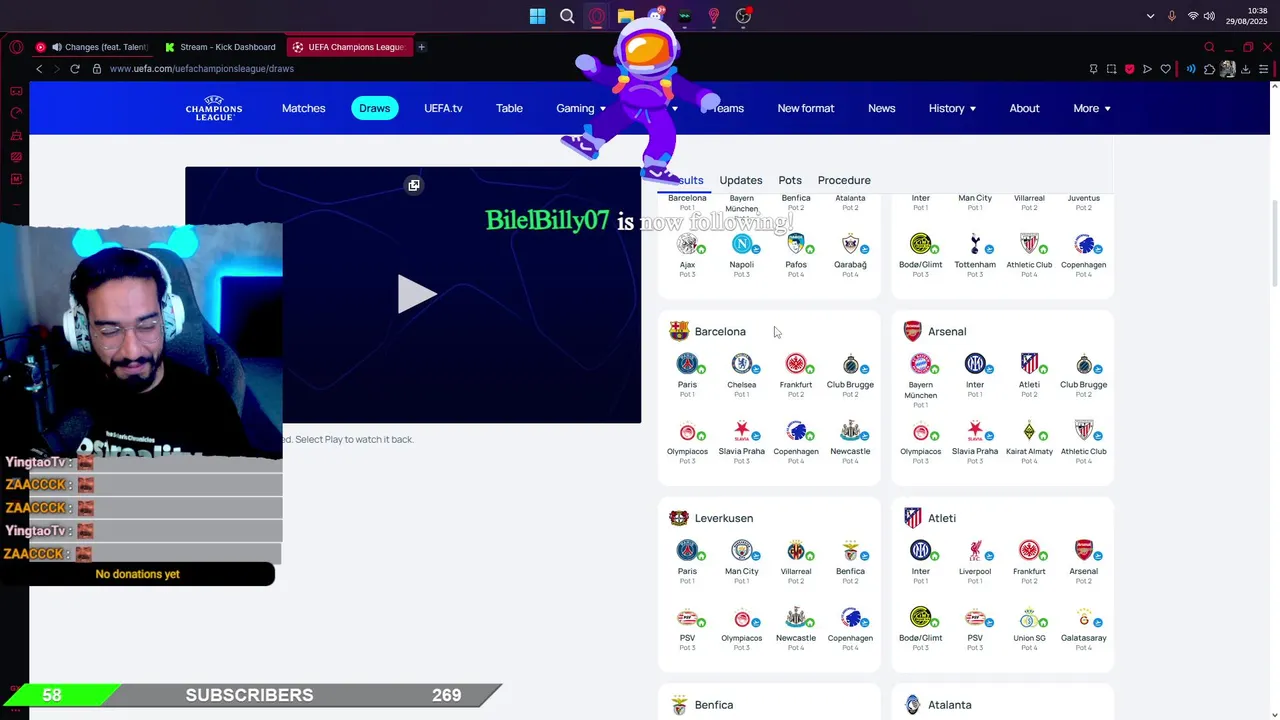Screen dimensions: 1280x720
Task: Select the Kairat Almaty crest in Arsenal's card
Action: coord(1029,431)
